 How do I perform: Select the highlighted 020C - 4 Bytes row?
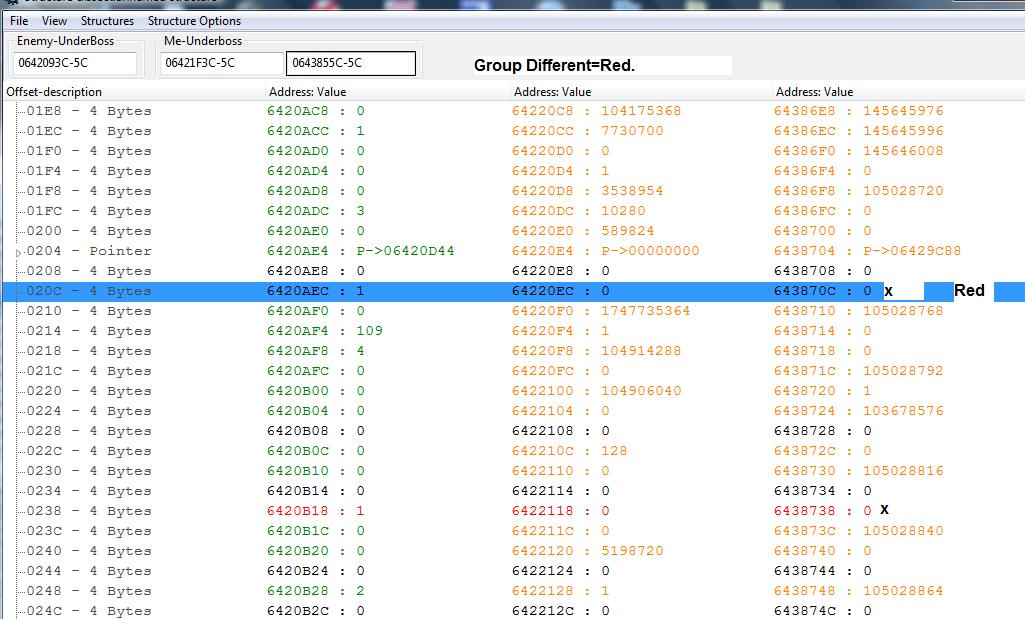point(89,291)
